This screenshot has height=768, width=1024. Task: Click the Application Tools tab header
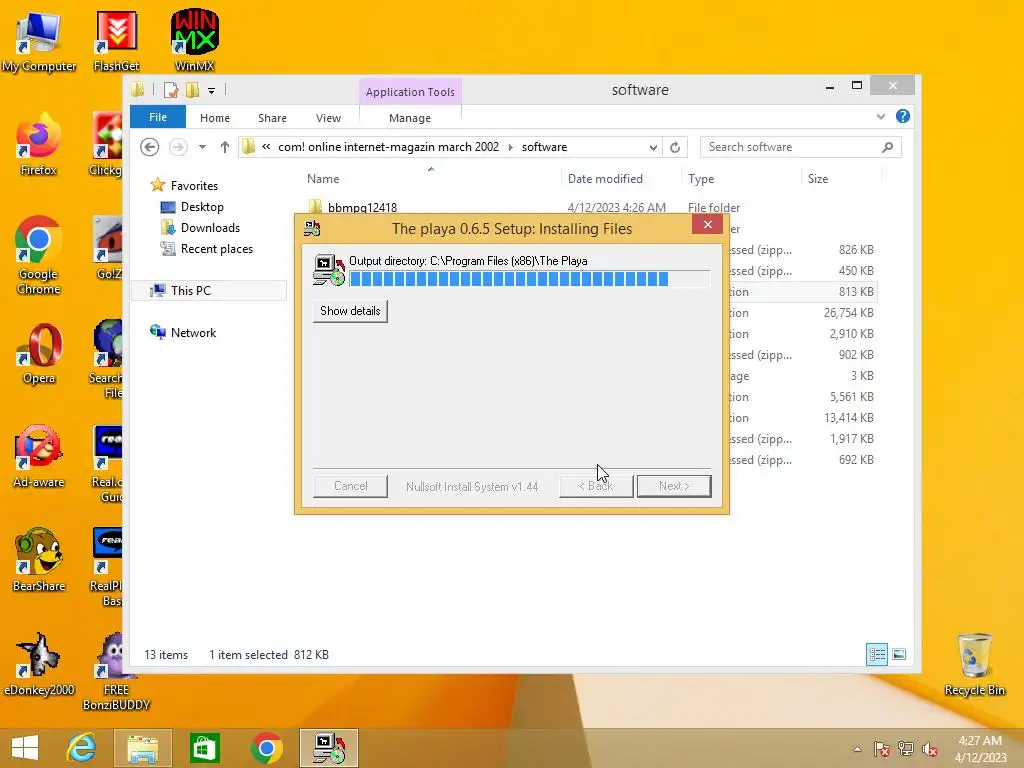(x=410, y=92)
